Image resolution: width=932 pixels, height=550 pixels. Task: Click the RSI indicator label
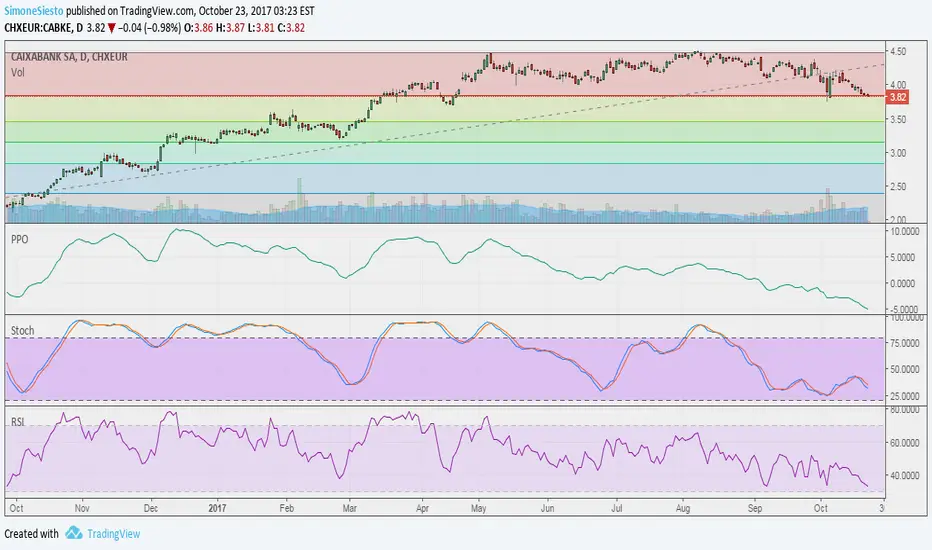coord(18,422)
